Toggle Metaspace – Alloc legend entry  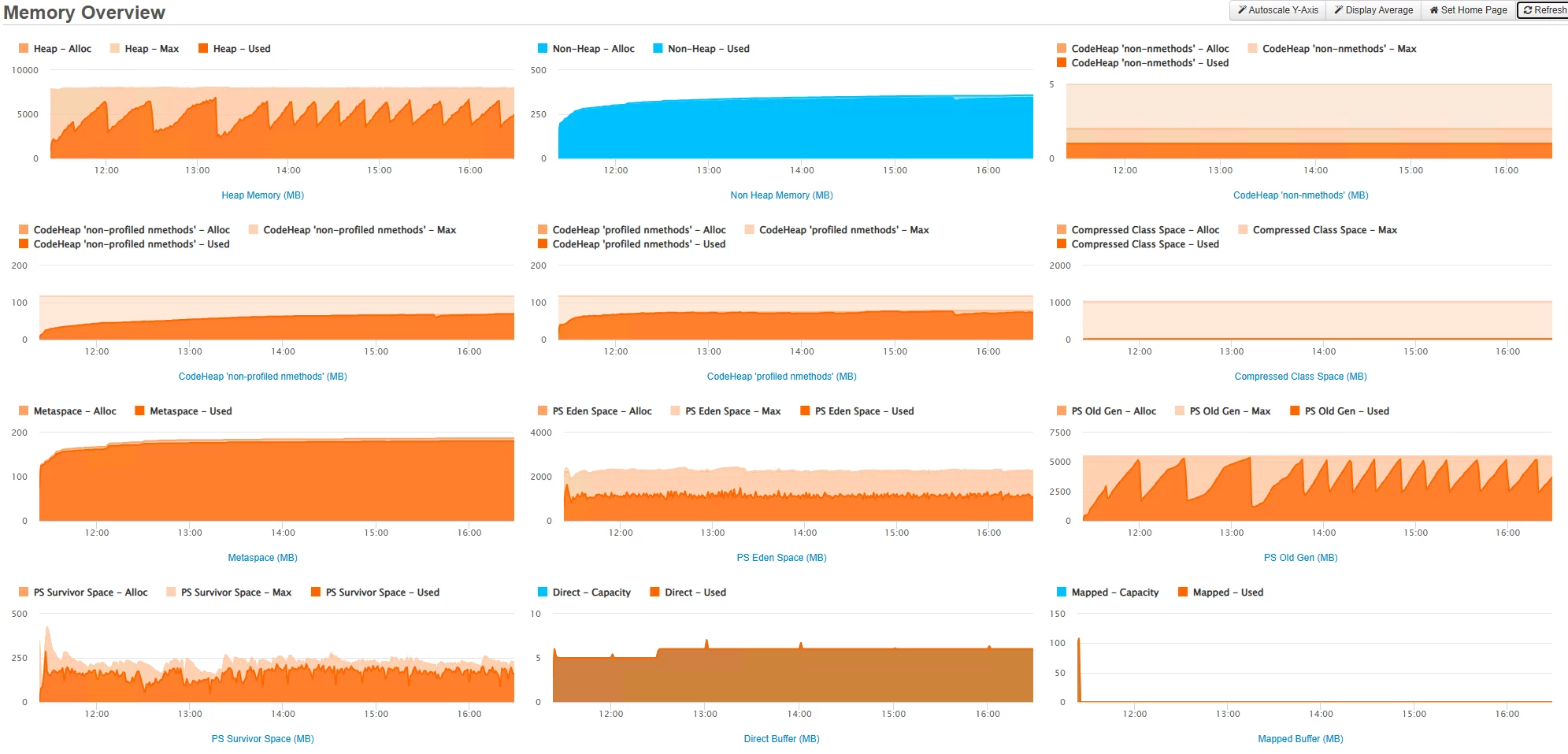click(68, 411)
